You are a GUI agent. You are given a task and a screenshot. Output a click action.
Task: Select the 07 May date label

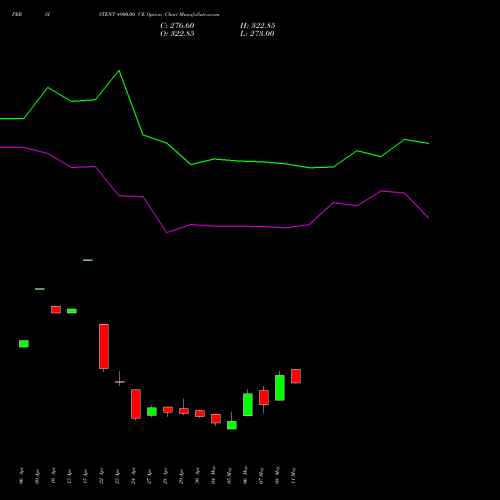(x=262, y=475)
